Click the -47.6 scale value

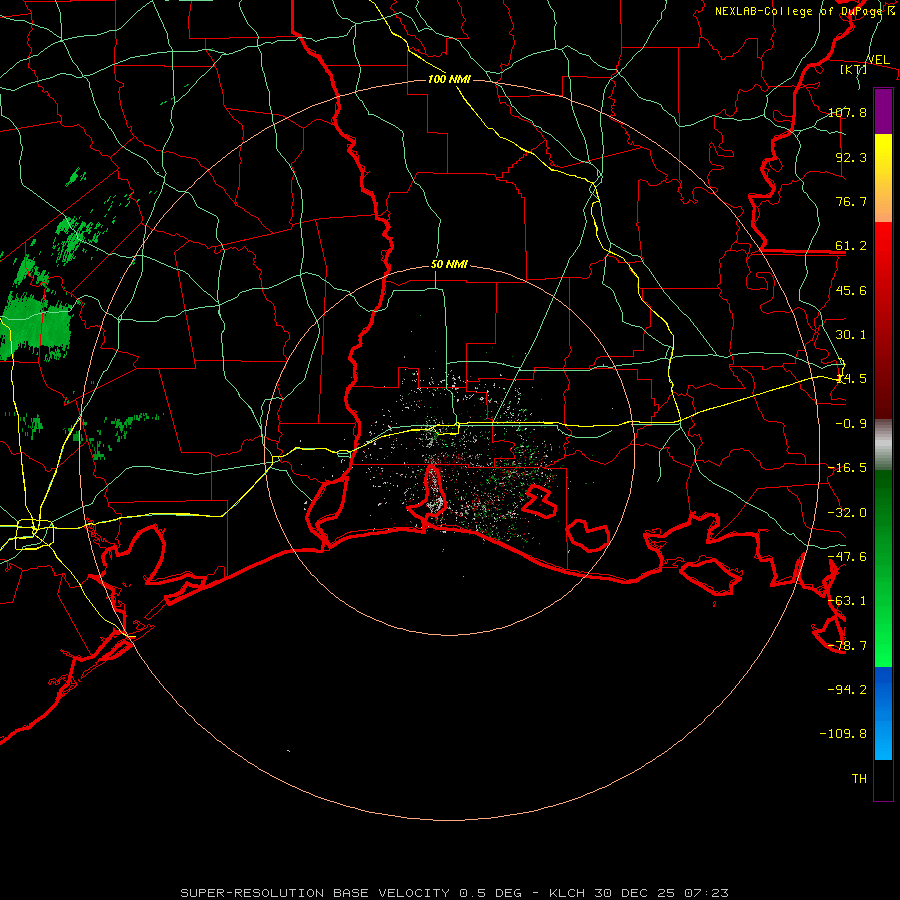pyautogui.click(x=848, y=557)
